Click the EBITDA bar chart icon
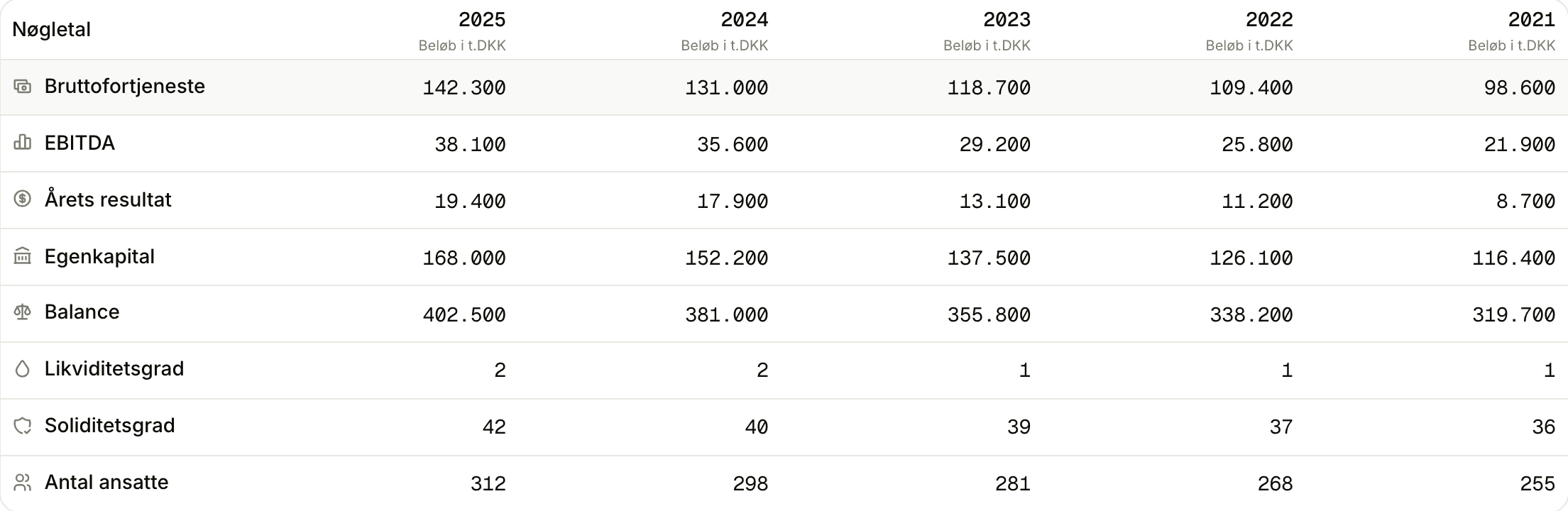The image size is (1568, 511). pos(23,143)
